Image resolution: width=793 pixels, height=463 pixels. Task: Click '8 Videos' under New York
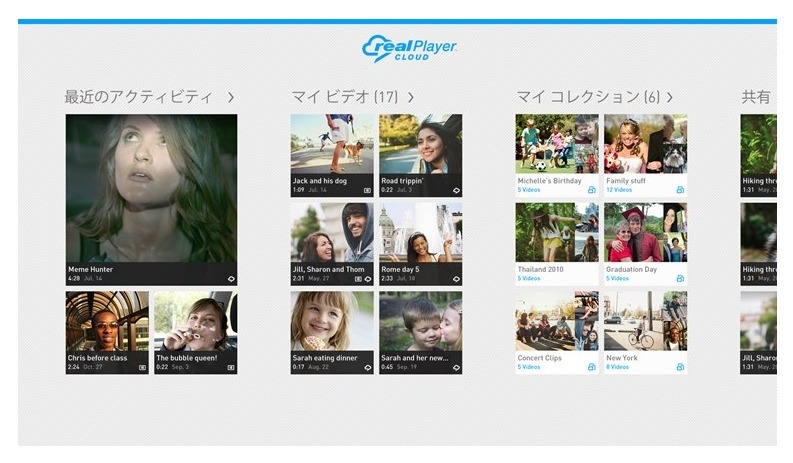[x=618, y=367]
